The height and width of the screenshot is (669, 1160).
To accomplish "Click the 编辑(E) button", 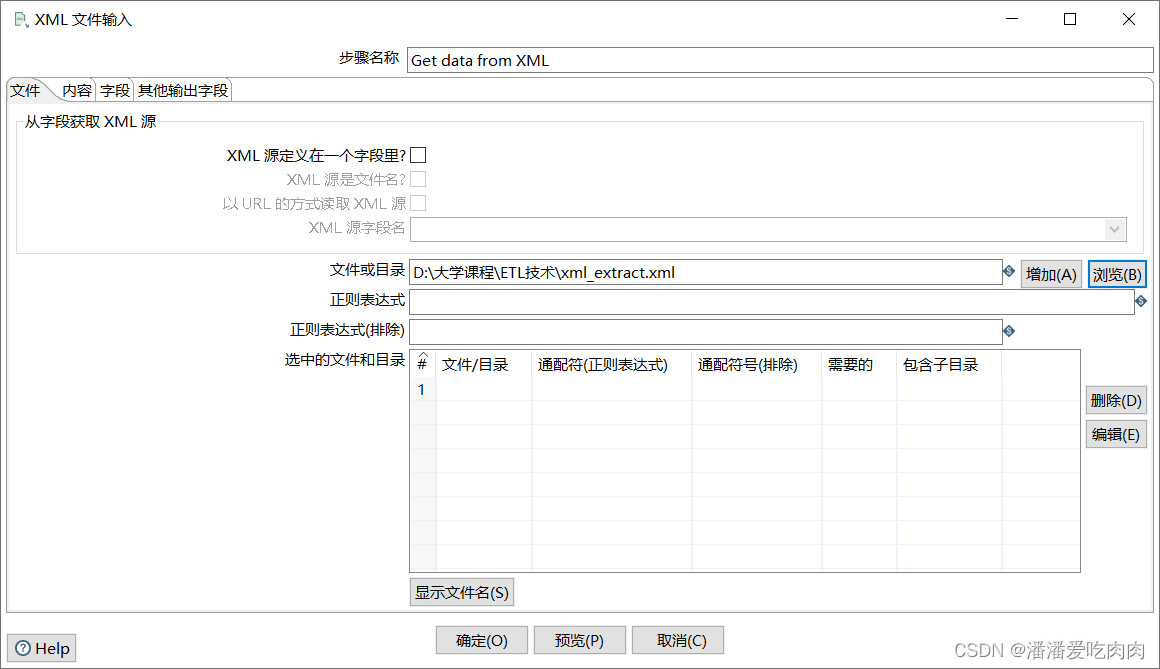I will [1116, 434].
